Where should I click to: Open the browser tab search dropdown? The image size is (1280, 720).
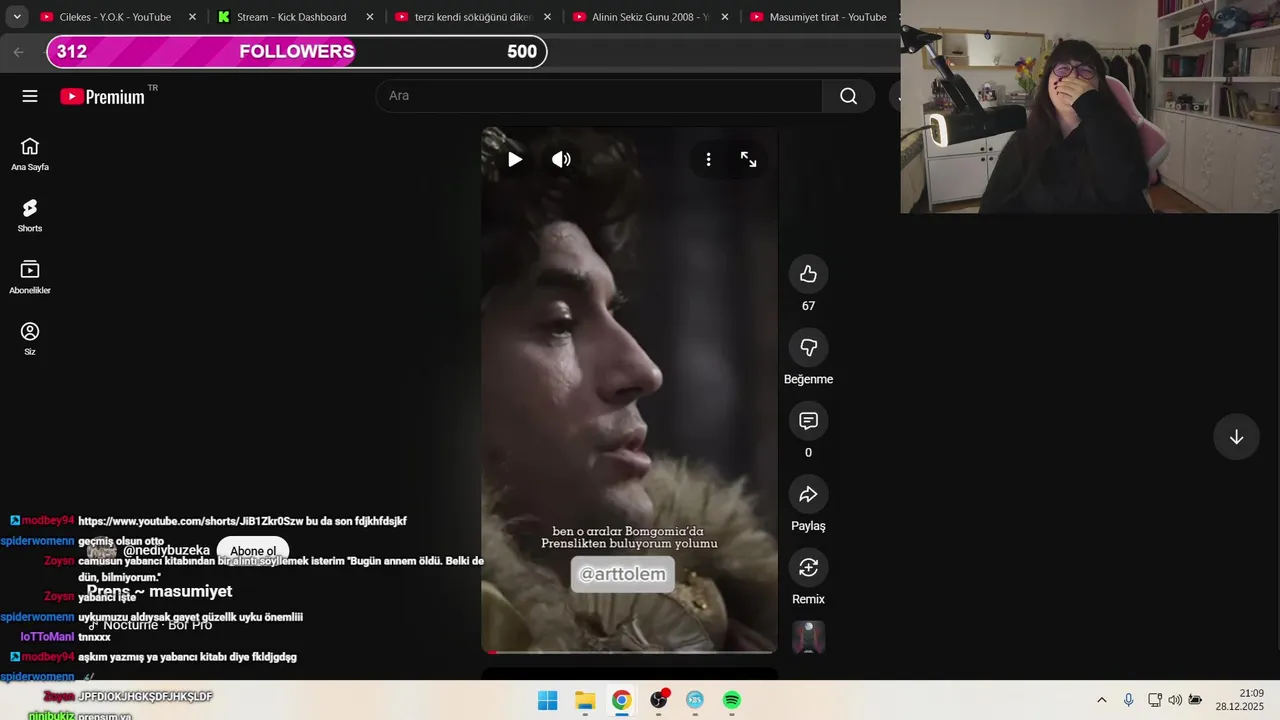[17, 17]
